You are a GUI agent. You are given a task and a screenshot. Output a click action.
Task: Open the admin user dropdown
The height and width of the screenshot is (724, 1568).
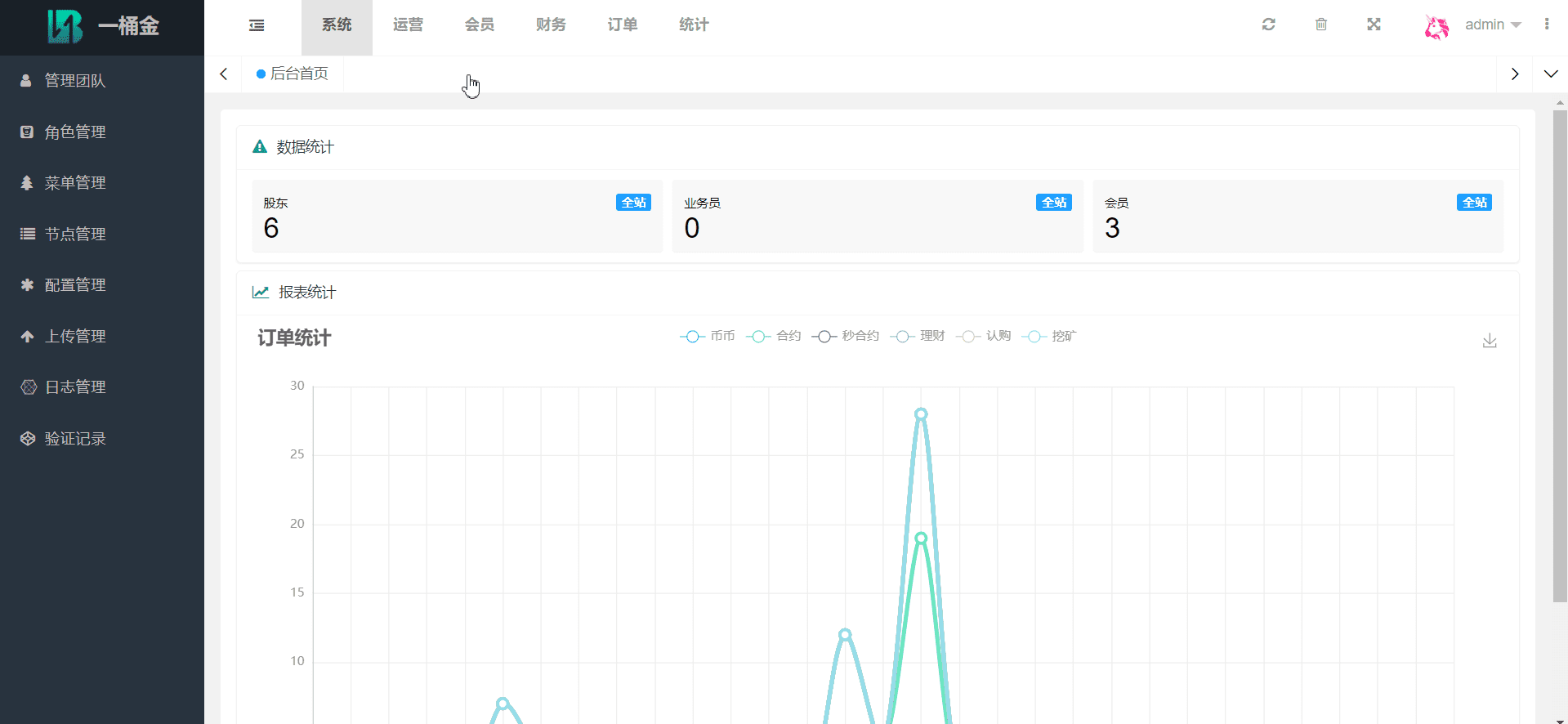pos(1492,25)
